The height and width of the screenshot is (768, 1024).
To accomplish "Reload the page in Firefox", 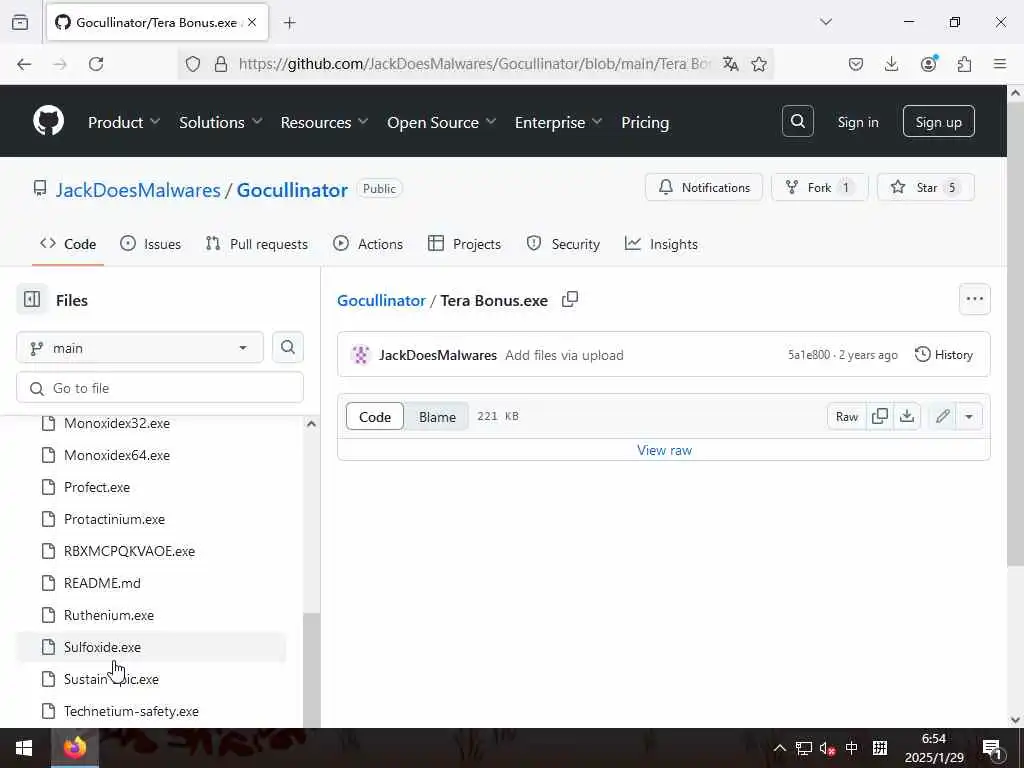I will (x=96, y=64).
